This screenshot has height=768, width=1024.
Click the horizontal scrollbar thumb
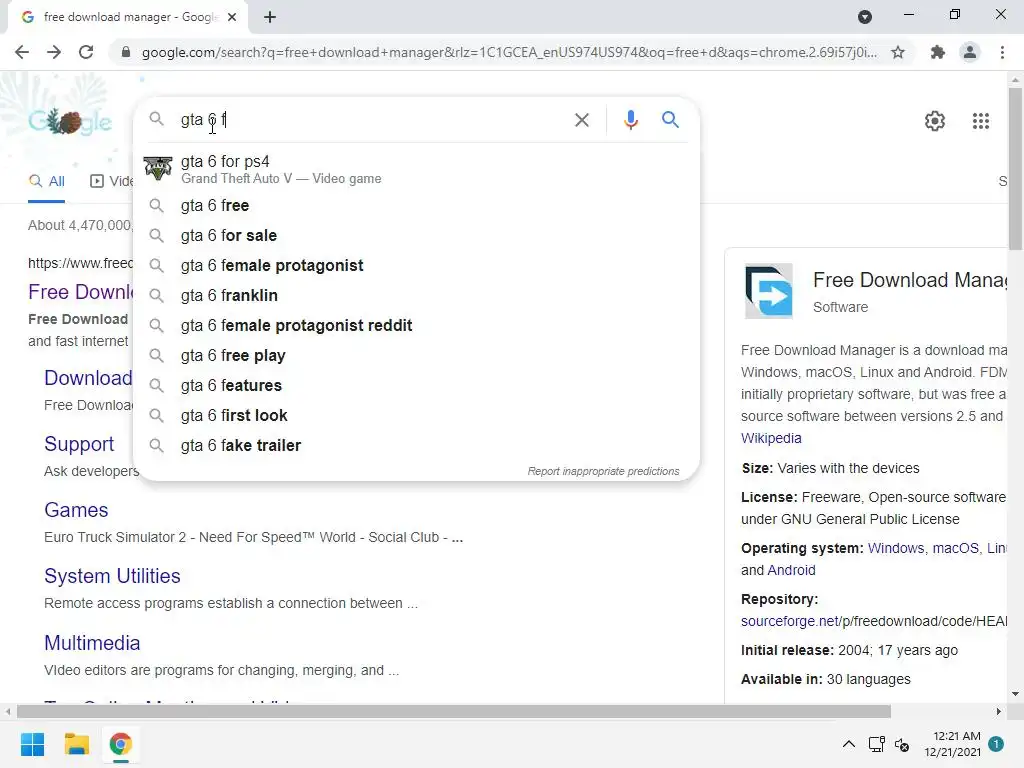(454, 711)
